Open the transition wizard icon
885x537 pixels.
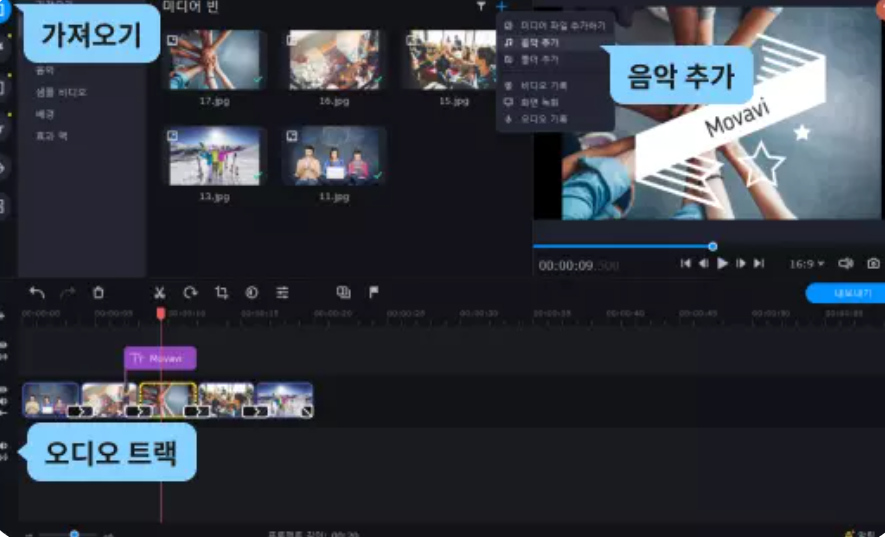[343, 292]
